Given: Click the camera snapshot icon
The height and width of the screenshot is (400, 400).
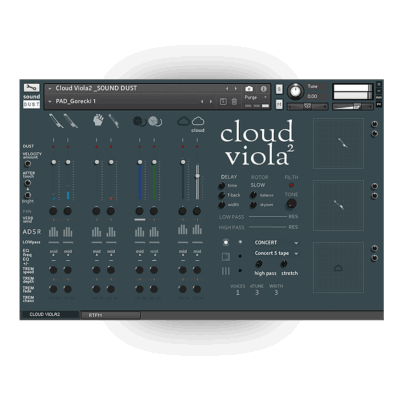Looking at the screenshot, I should (x=249, y=89).
